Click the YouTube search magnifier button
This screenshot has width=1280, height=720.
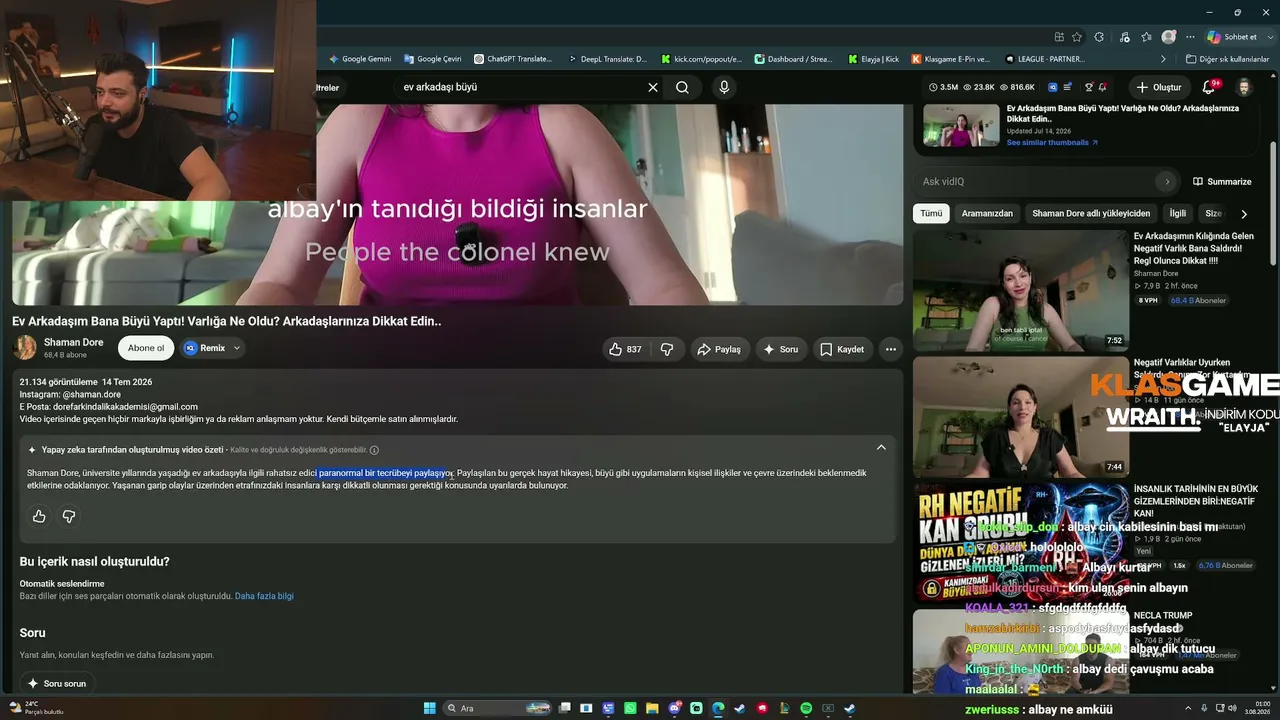pos(682,87)
